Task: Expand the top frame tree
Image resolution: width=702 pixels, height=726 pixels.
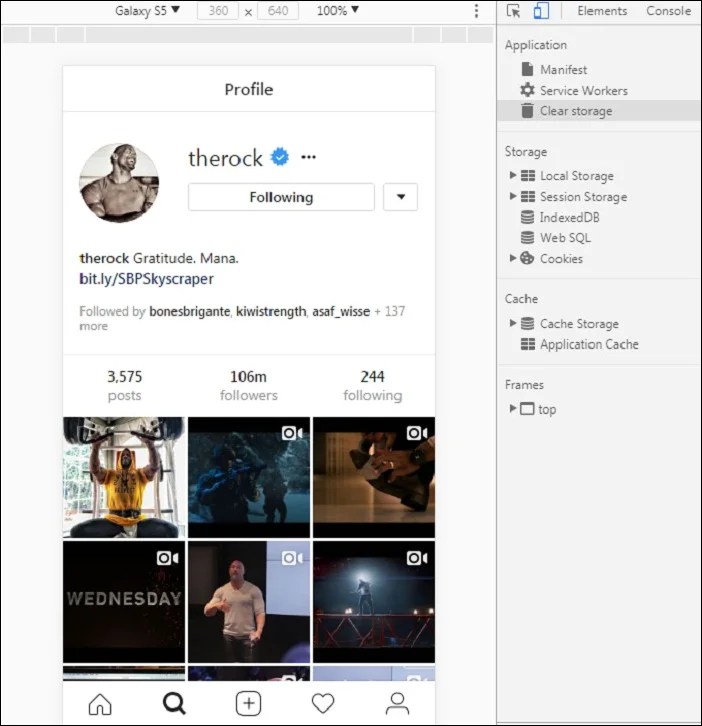Action: click(513, 408)
